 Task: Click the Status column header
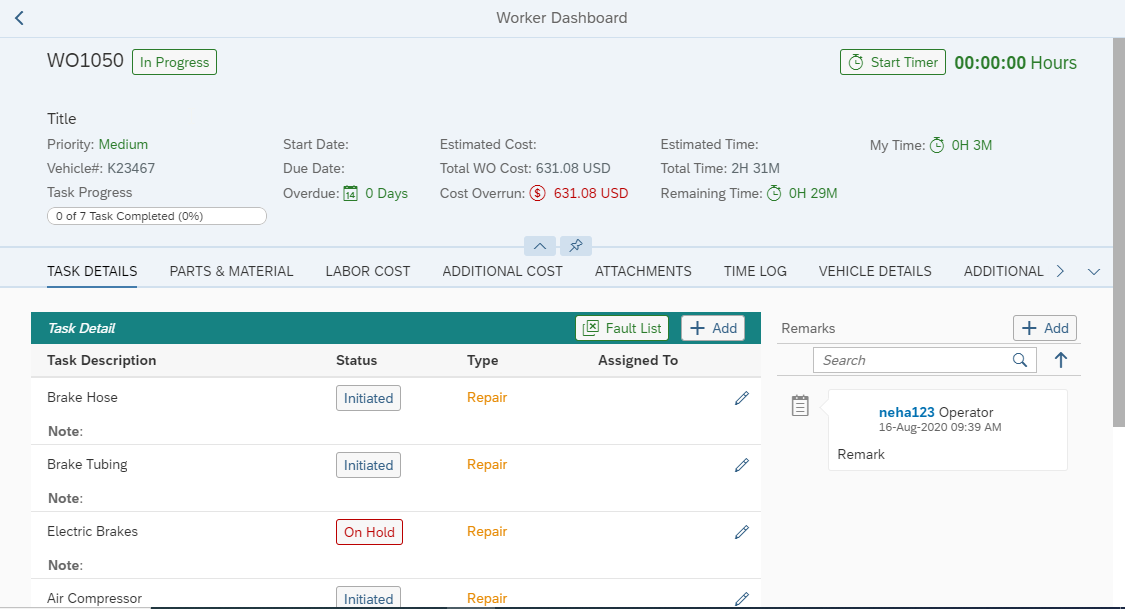(356, 360)
